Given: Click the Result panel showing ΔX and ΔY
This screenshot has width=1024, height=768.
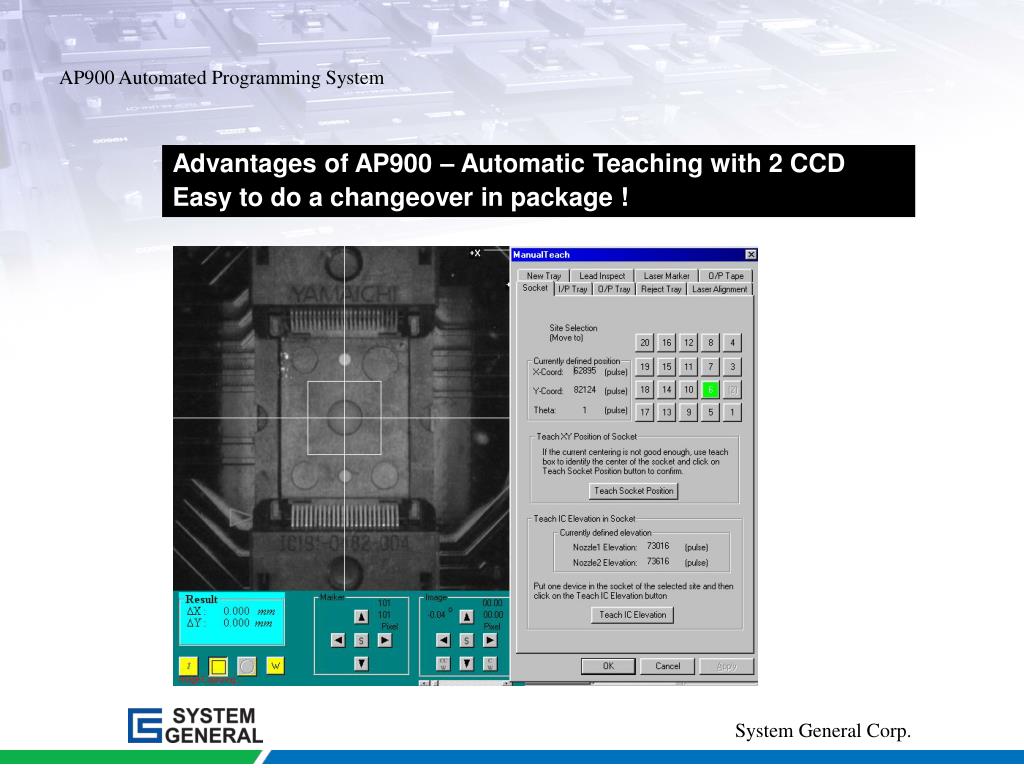Looking at the screenshot, I should coord(232,618).
